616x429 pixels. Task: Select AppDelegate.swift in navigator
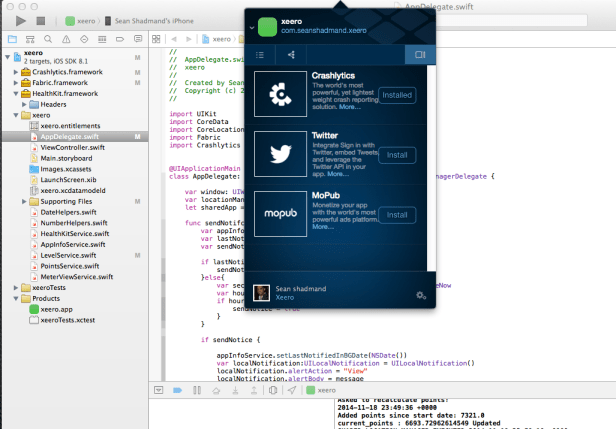70,136
